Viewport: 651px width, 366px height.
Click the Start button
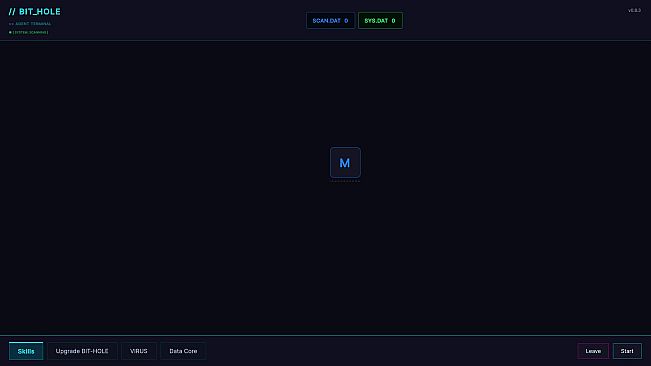627,351
